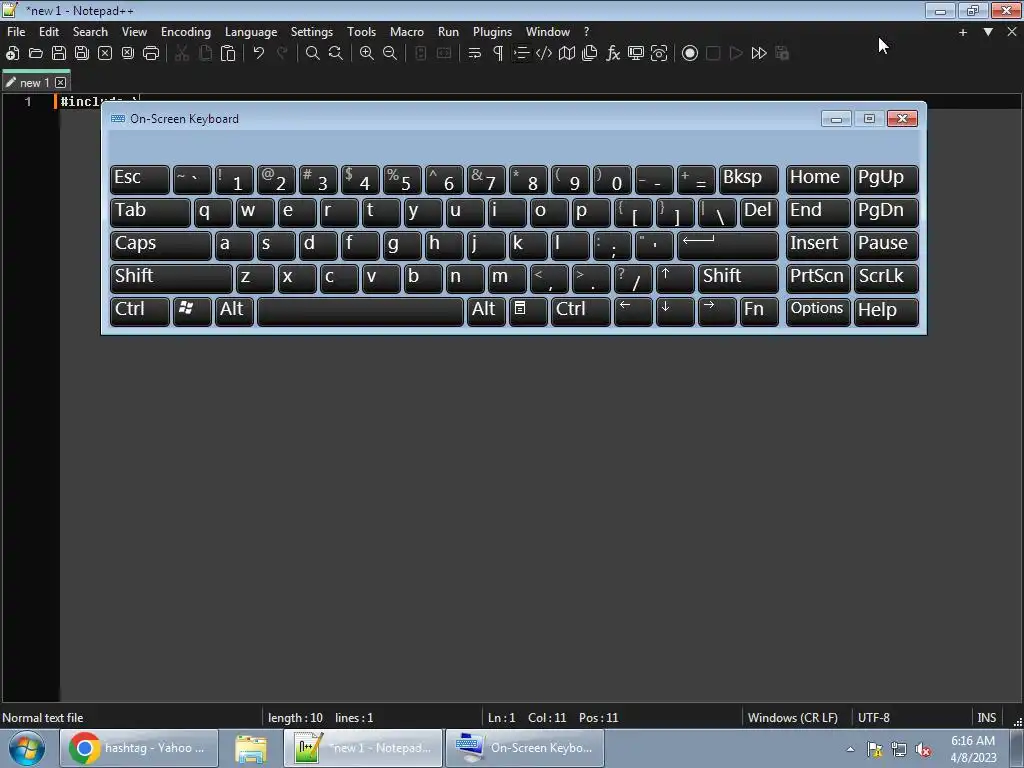Screen dimensions: 1024x768
Task: Undo last action in Notepad++ toolbar
Action: click(x=259, y=54)
